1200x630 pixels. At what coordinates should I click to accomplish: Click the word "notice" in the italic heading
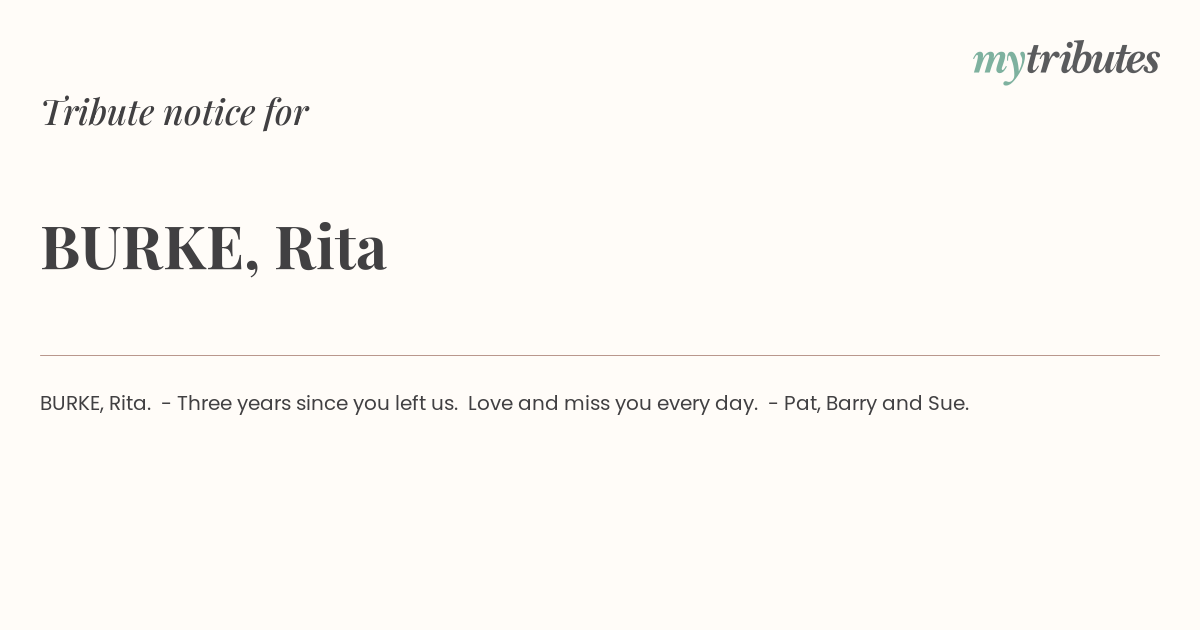tap(209, 113)
